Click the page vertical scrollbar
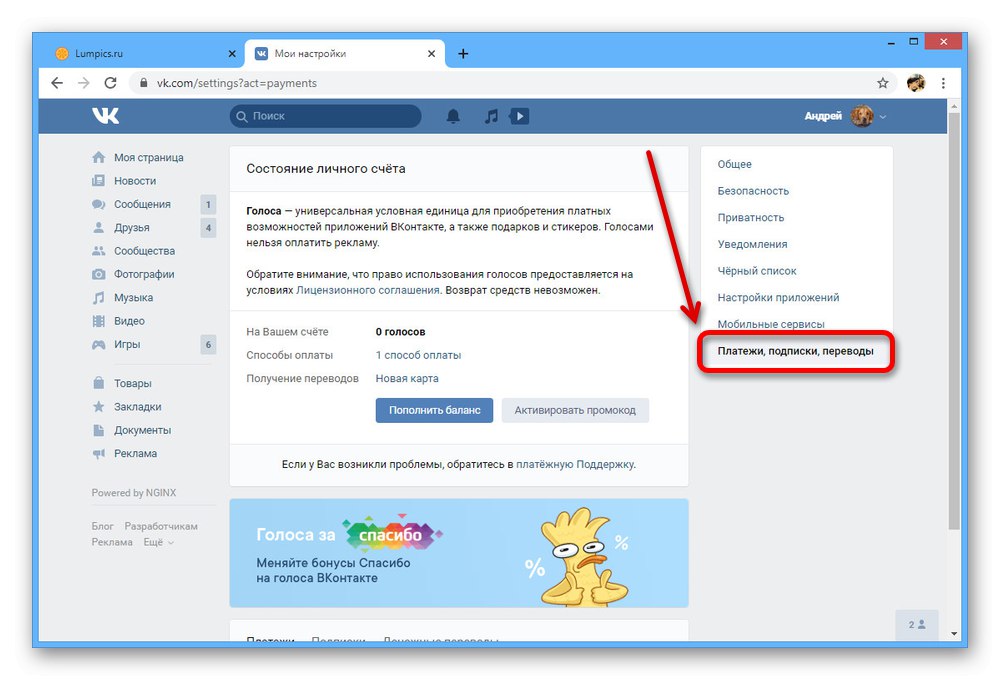This screenshot has width=1000, height=680. tap(954, 321)
